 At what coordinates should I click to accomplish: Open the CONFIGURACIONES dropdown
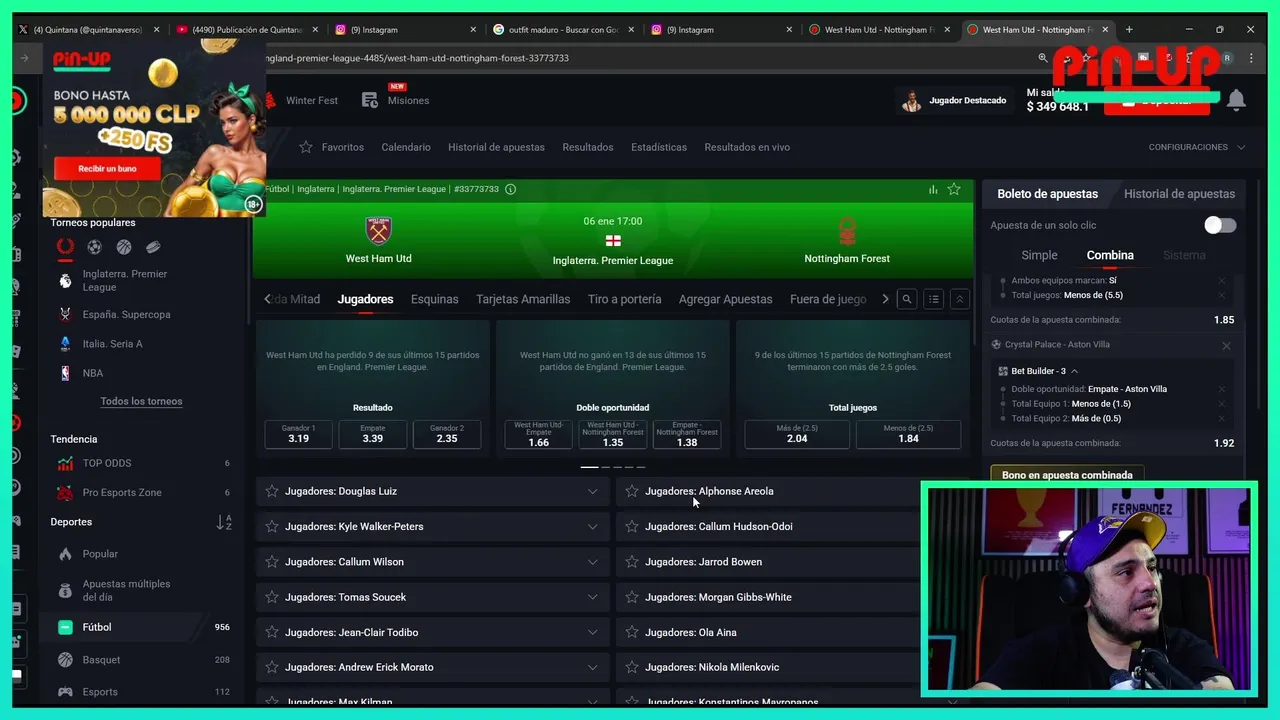[1197, 147]
